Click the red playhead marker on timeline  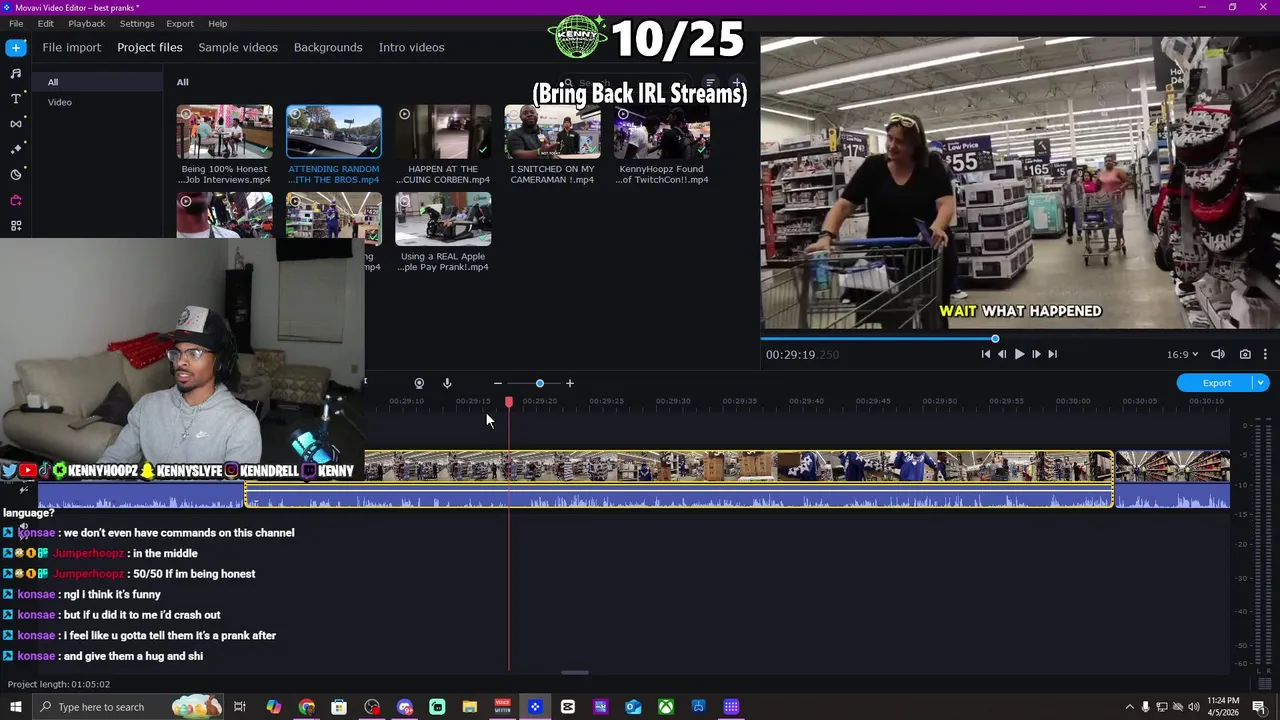tap(508, 401)
